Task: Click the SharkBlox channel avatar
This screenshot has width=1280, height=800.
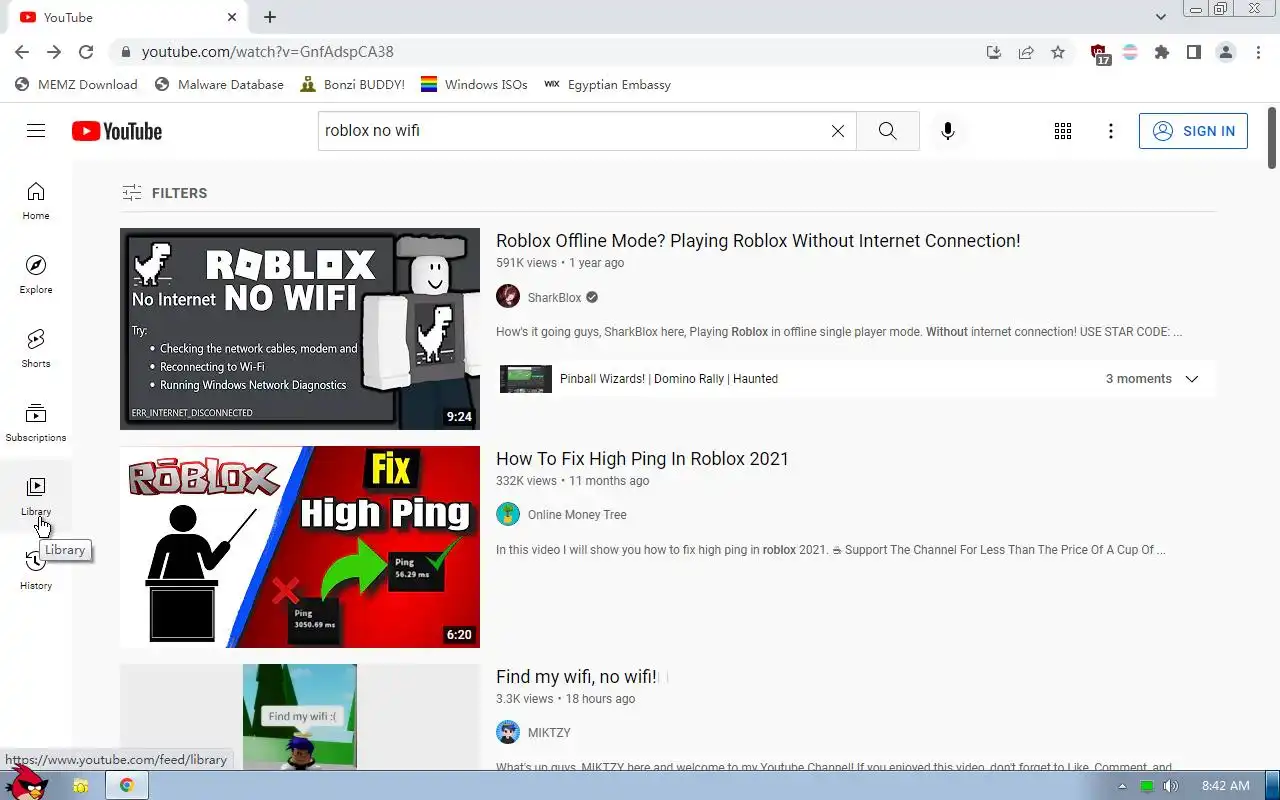Action: pos(508,297)
